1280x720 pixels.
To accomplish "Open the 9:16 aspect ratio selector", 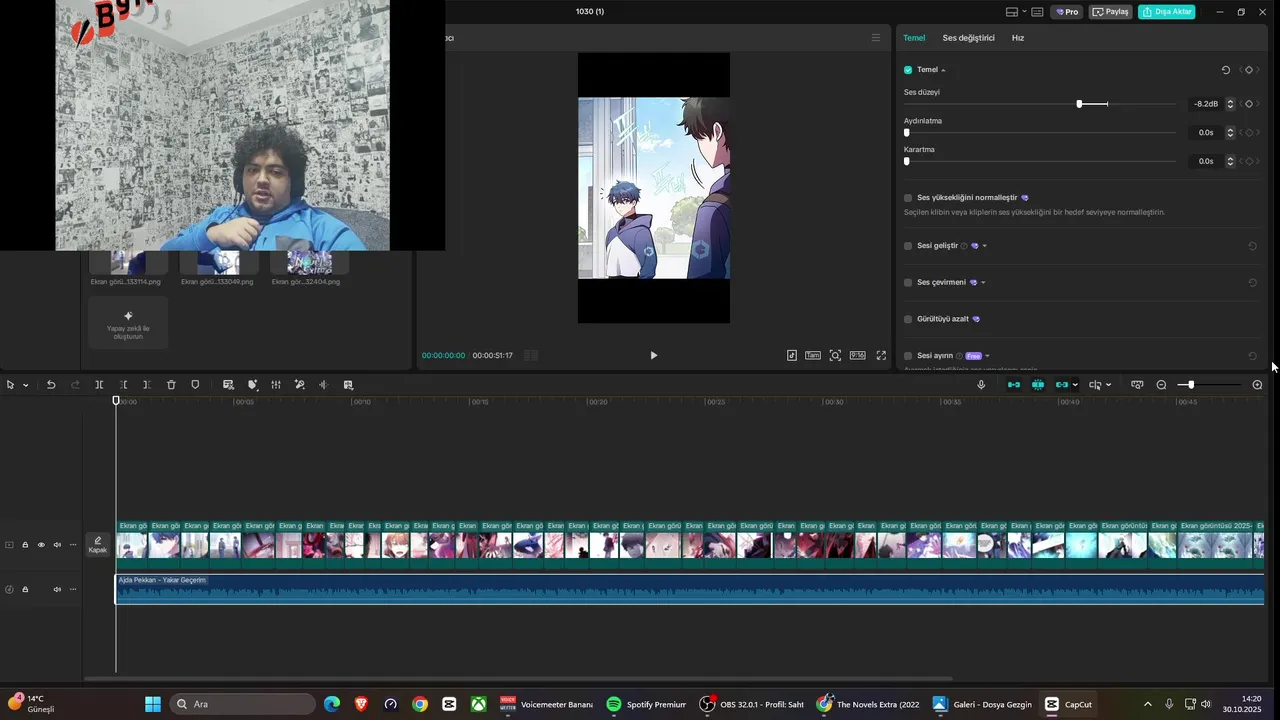I will pos(858,355).
